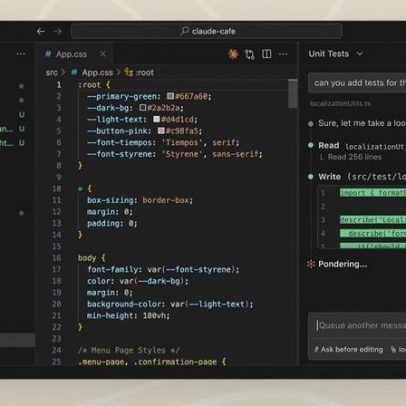Go back with the left arrow

41,31
